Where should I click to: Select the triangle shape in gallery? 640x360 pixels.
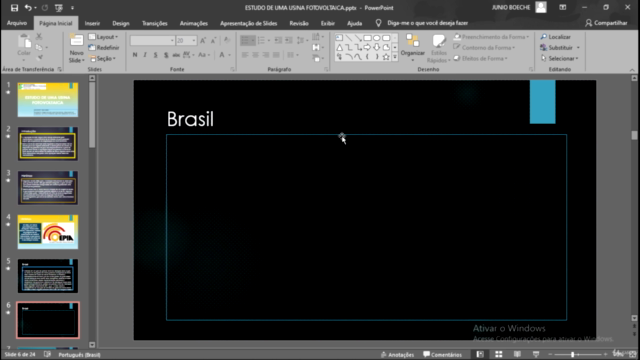[x=339, y=47]
